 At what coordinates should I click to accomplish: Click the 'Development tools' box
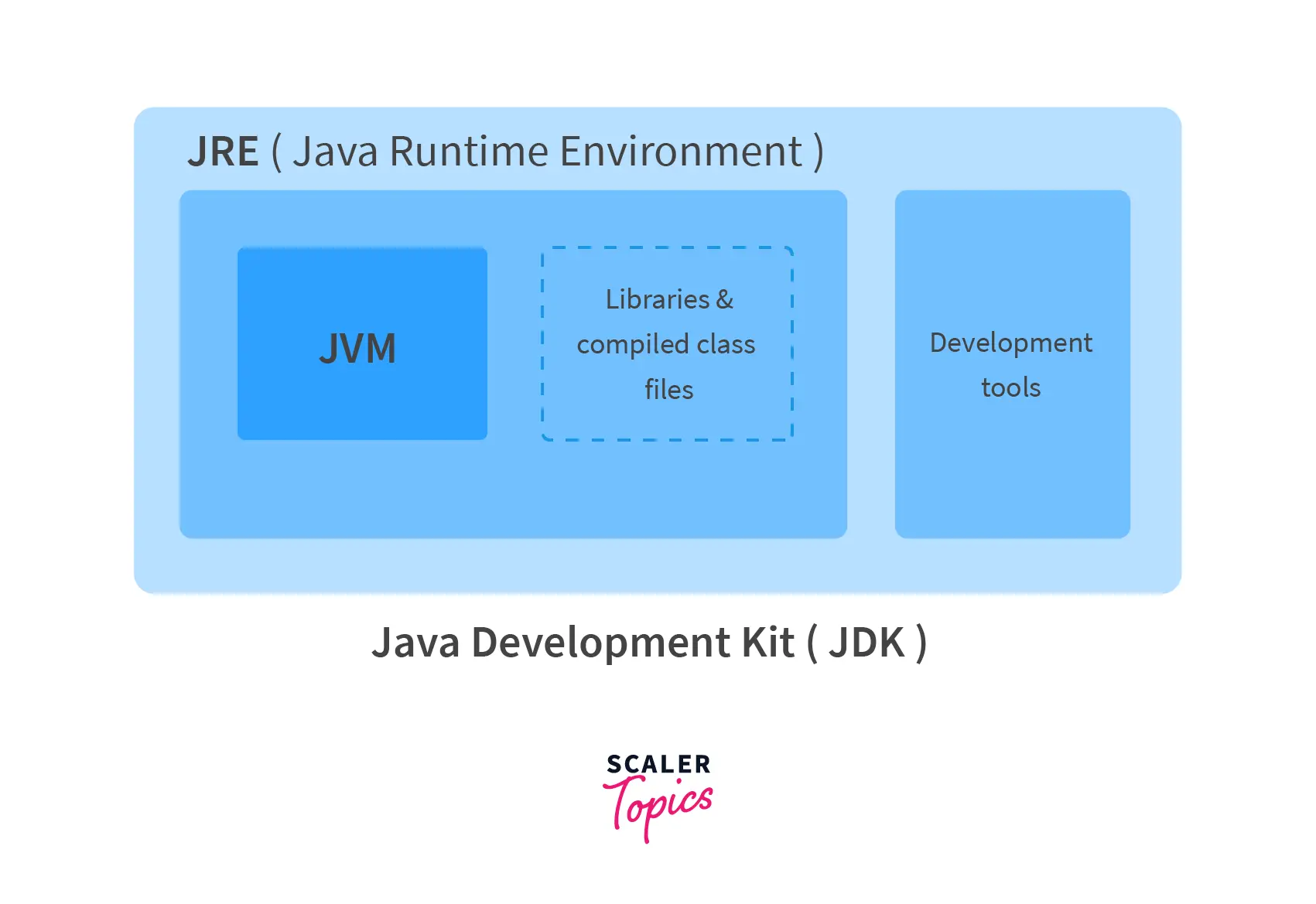click(x=1012, y=364)
